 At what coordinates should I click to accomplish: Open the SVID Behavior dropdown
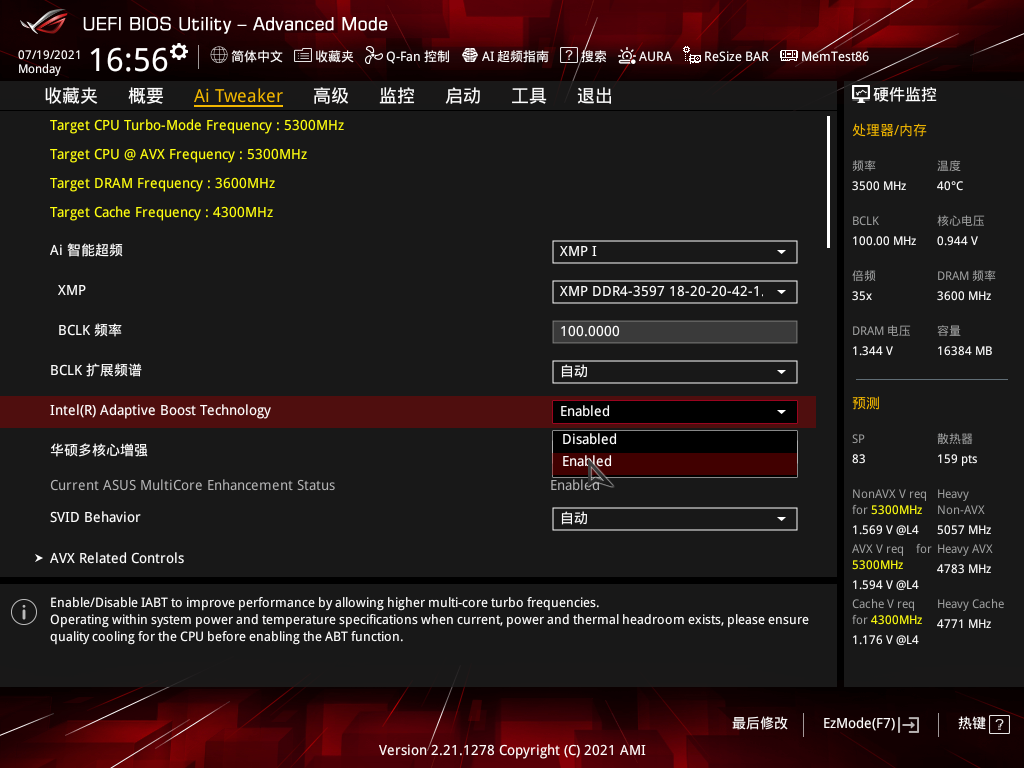coord(675,519)
